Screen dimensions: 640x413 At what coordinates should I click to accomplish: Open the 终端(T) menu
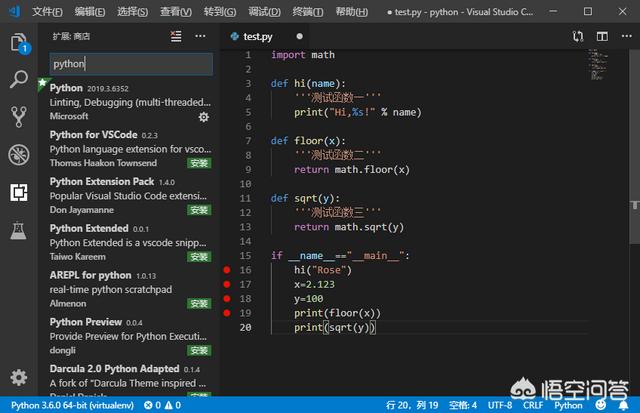click(x=308, y=12)
